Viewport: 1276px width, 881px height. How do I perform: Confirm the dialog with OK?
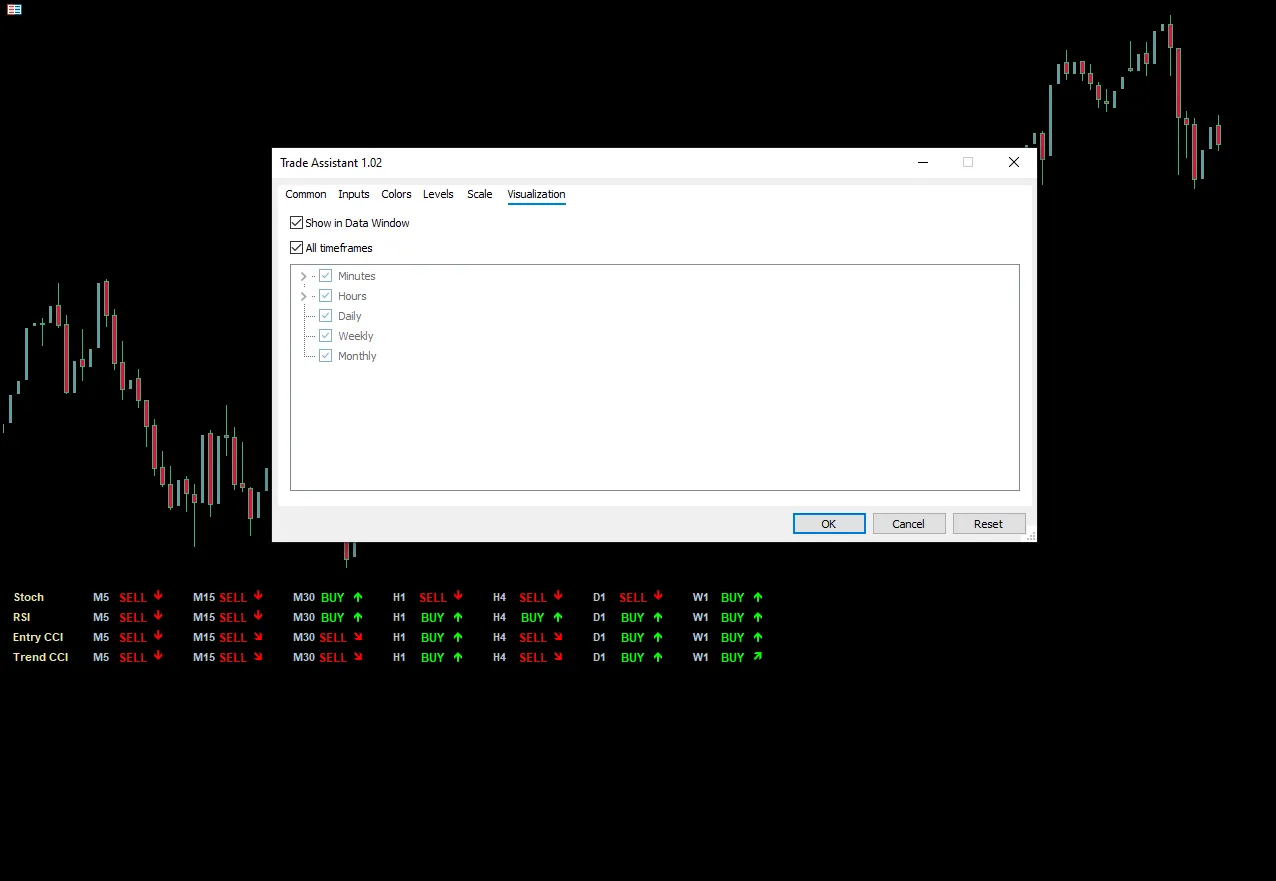click(x=829, y=524)
